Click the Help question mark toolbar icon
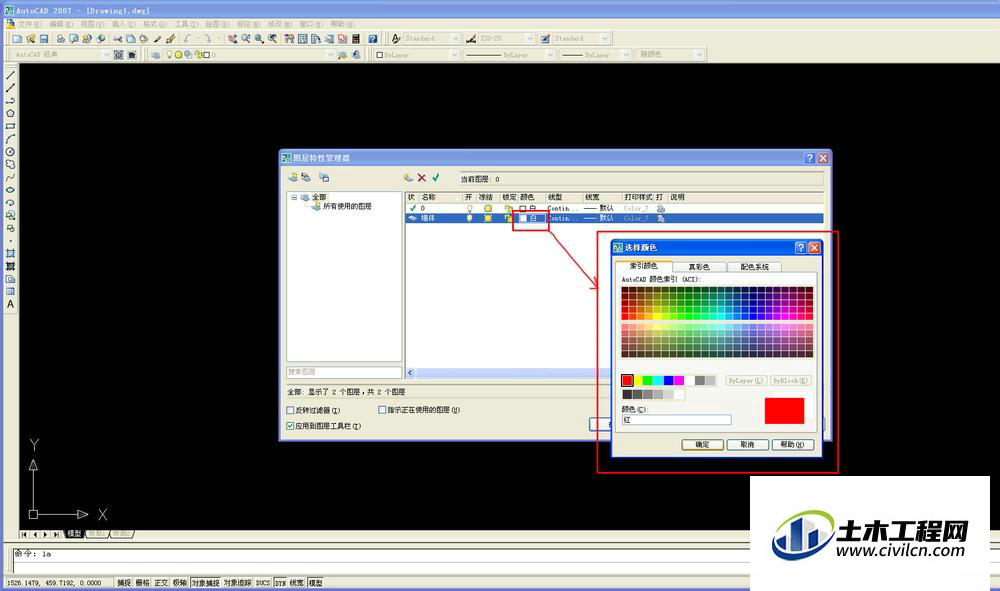 click(372, 39)
